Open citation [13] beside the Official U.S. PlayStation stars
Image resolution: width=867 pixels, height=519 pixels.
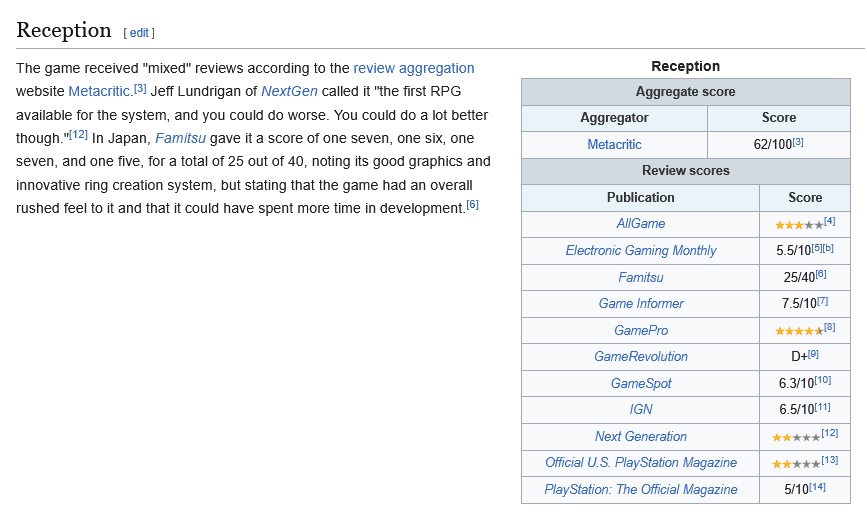coord(829,460)
